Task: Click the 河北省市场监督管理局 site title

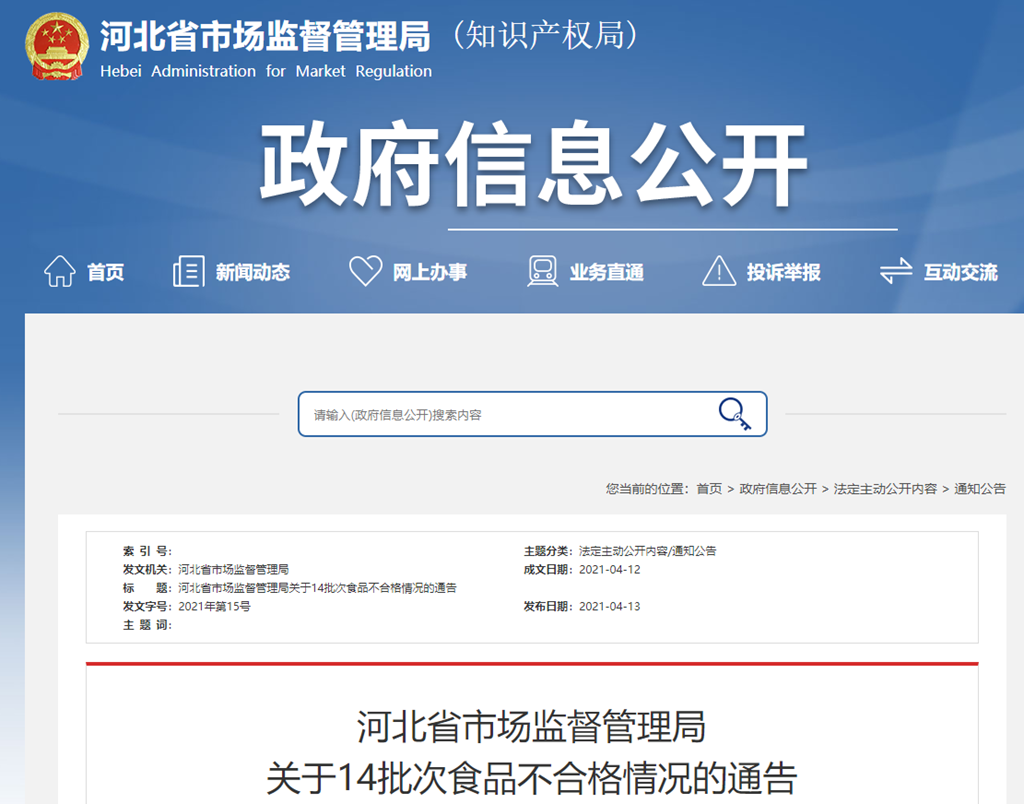Action: (x=265, y=38)
